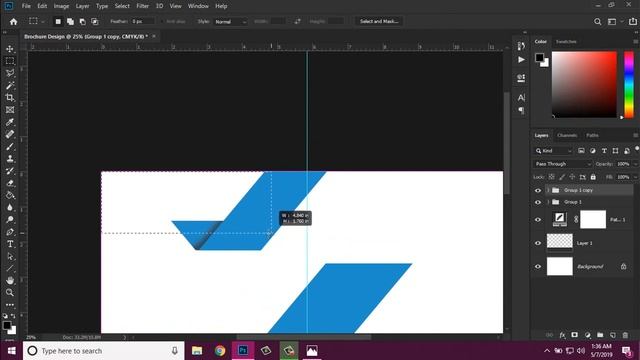Hide Layer 1 visibility eye
This screenshot has height=360, width=640.
pos(538,243)
